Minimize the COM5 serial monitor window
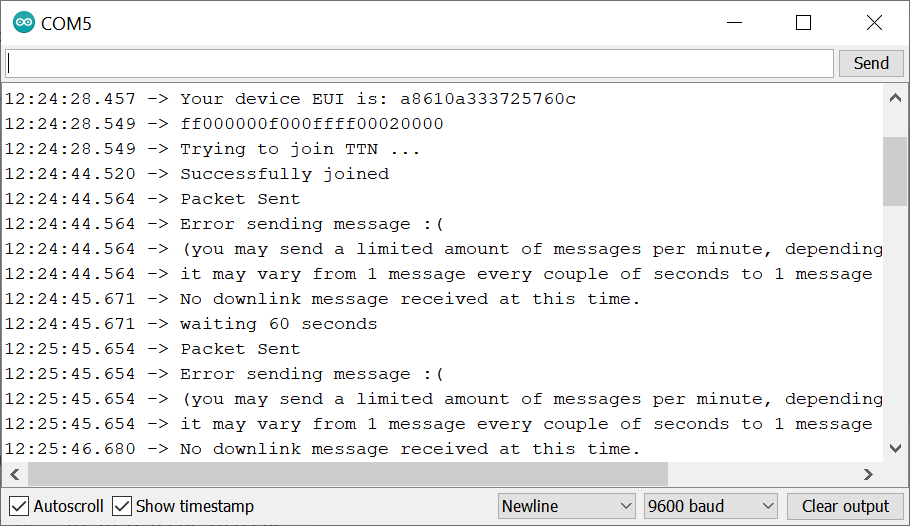910x526 pixels. (x=735, y=23)
